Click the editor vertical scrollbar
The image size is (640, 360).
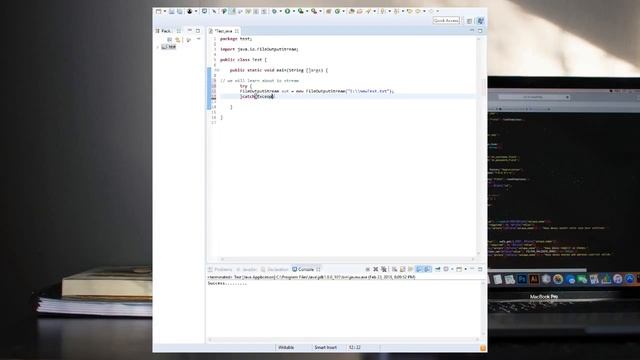tap(479, 146)
